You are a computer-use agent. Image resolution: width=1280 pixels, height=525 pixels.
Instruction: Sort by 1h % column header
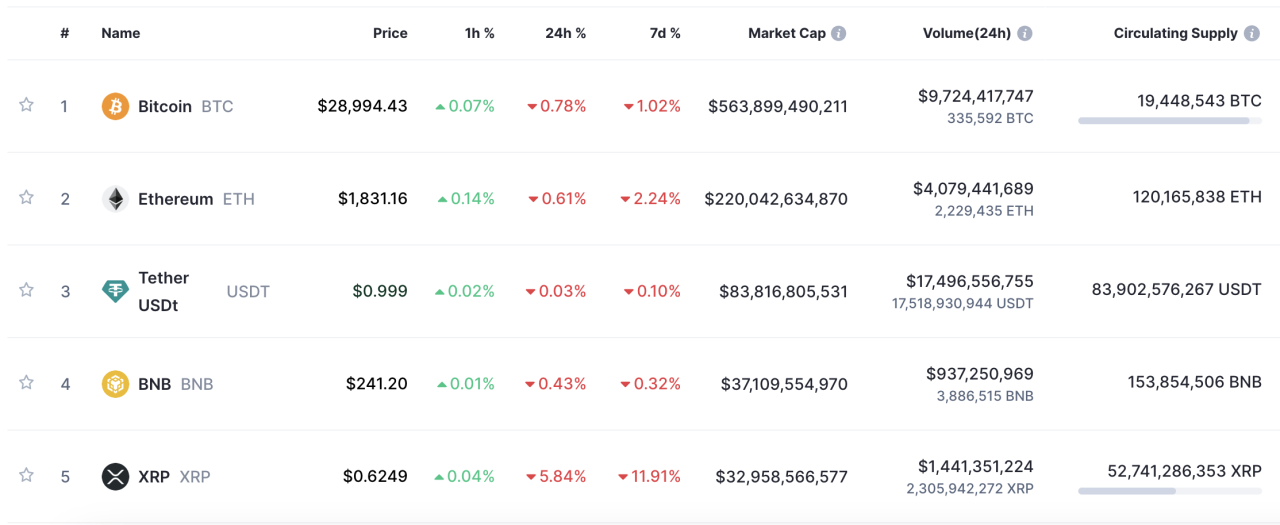tap(480, 33)
